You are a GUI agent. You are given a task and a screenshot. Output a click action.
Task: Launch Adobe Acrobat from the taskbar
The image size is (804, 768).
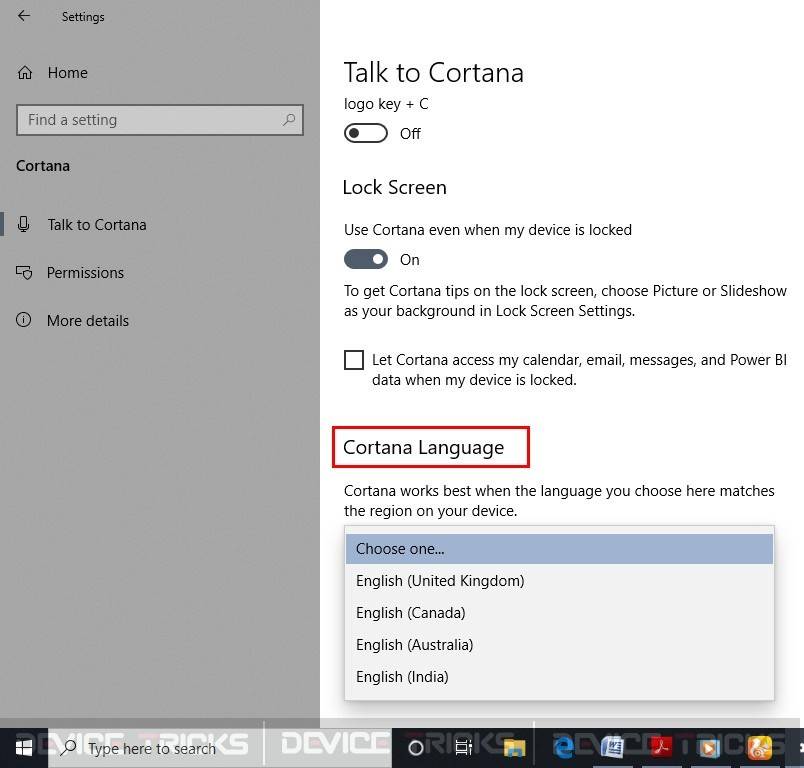point(660,747)
